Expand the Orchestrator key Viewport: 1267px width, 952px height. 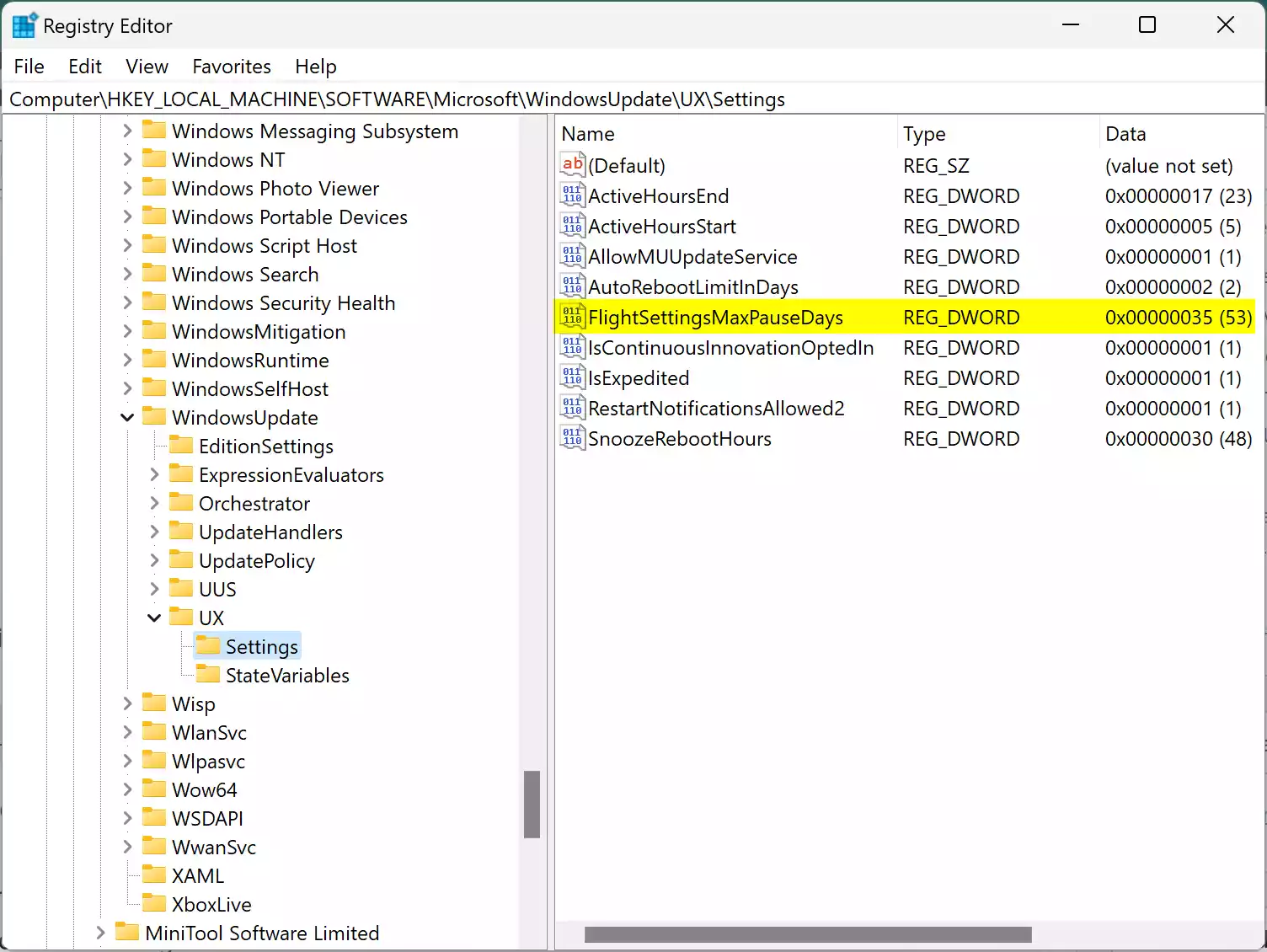coord(154,503)
